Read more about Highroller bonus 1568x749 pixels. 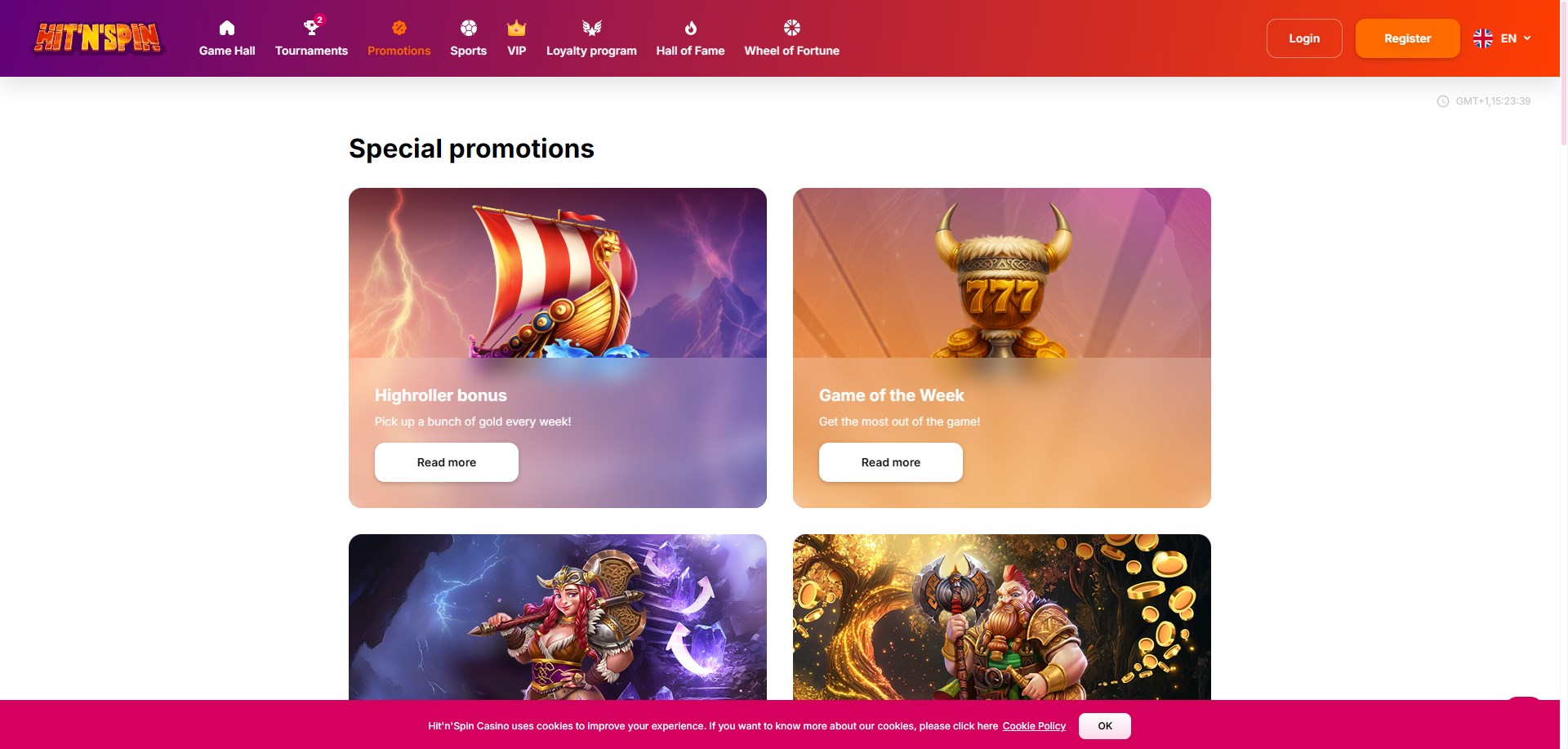[x=447, y=462]
